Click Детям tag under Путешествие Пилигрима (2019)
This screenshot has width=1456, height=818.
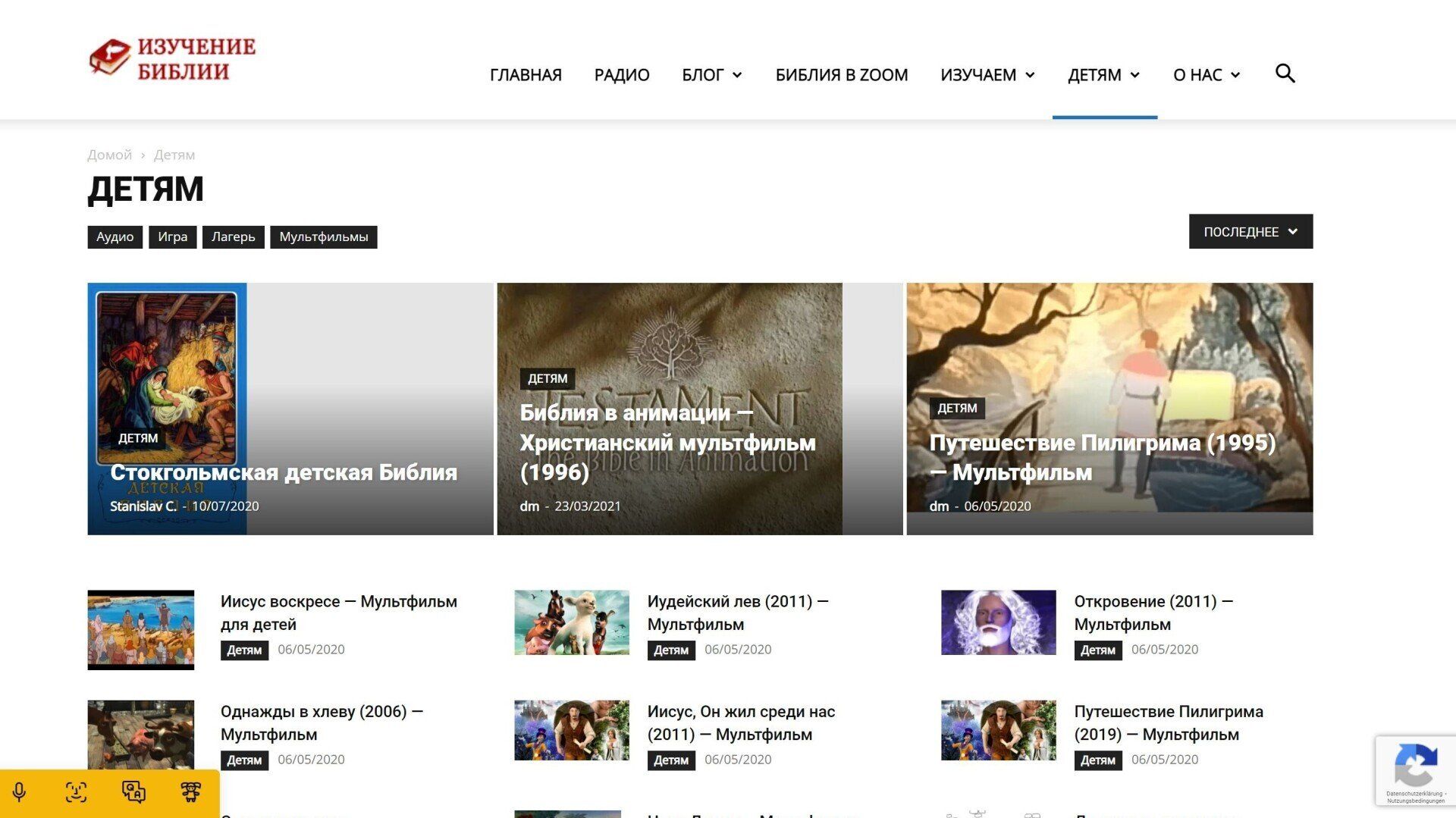pyautogui.click(x=1098, y=760)
